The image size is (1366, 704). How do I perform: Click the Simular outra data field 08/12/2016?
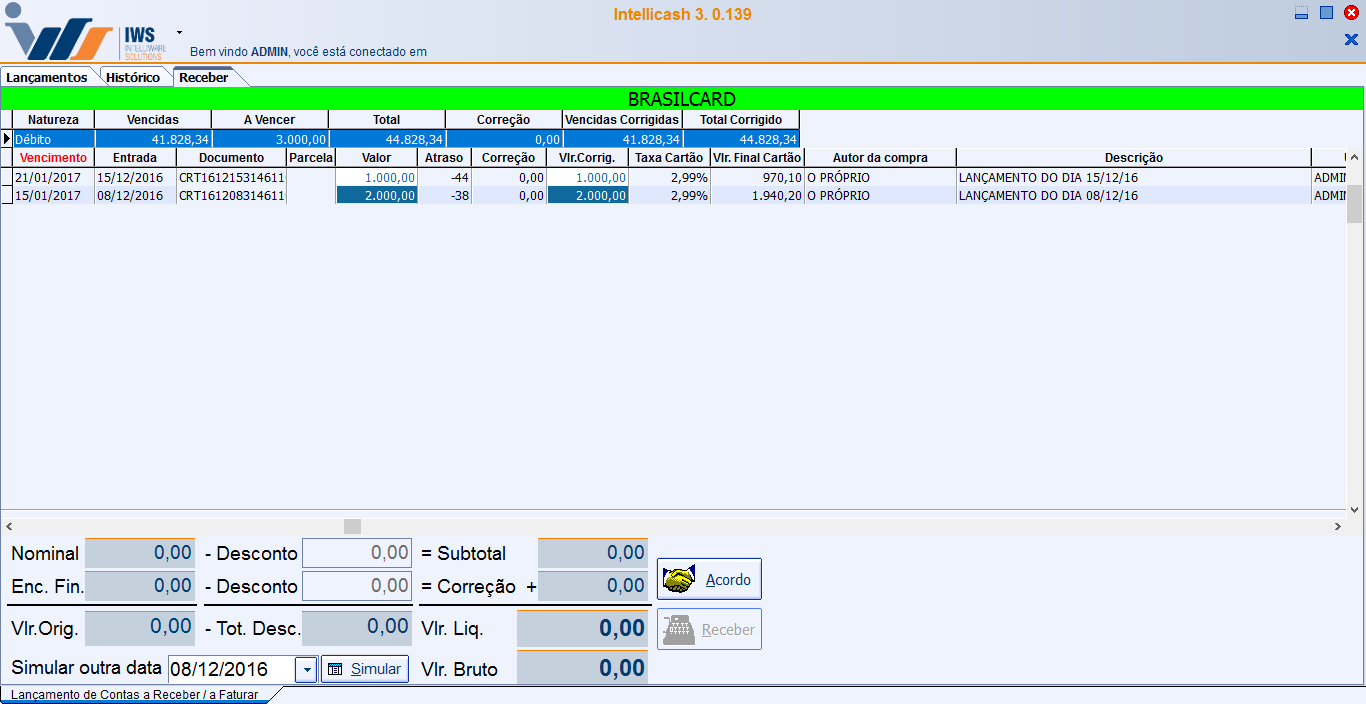[x=231, y=669]
